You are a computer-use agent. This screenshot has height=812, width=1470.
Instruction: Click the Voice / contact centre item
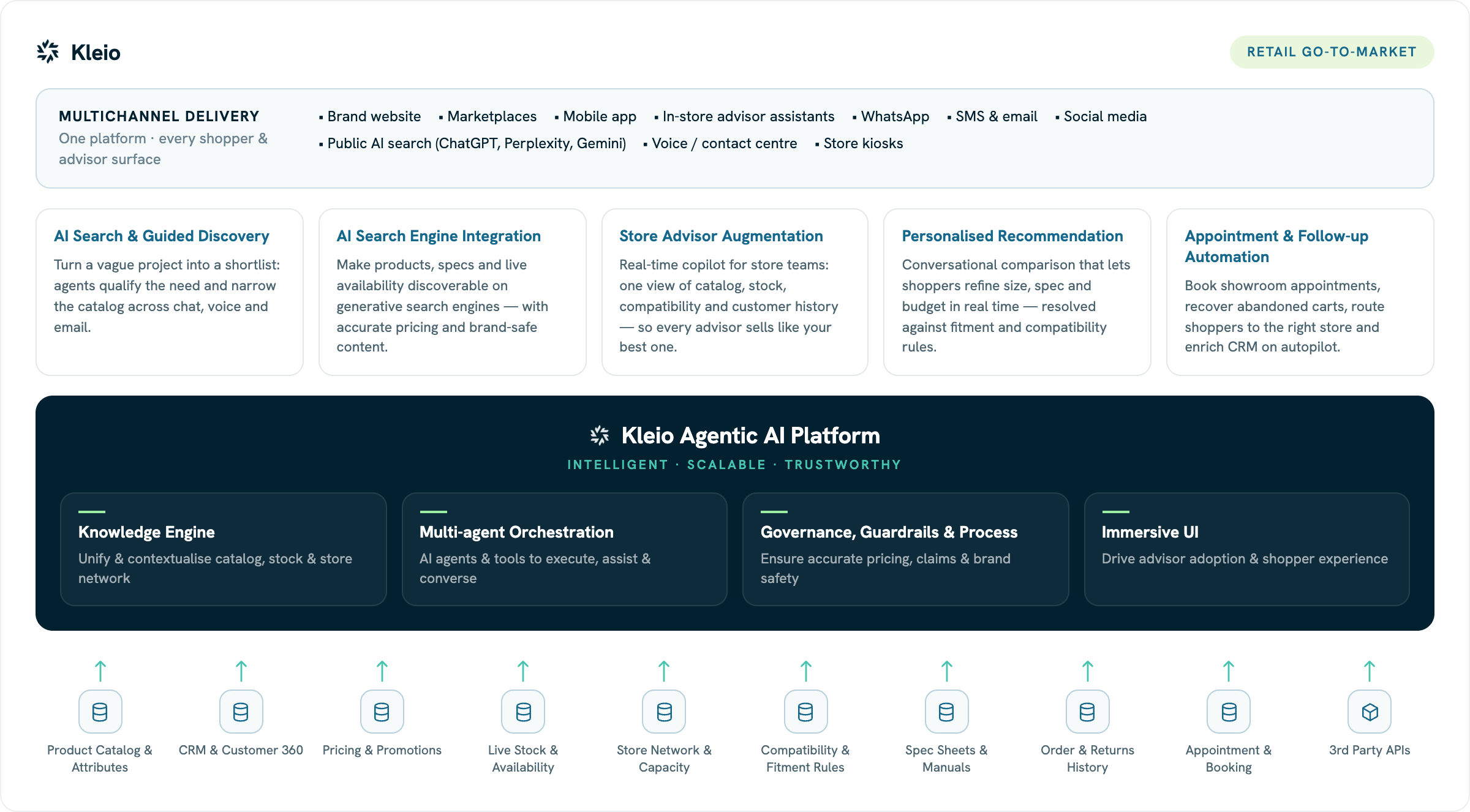720,143
